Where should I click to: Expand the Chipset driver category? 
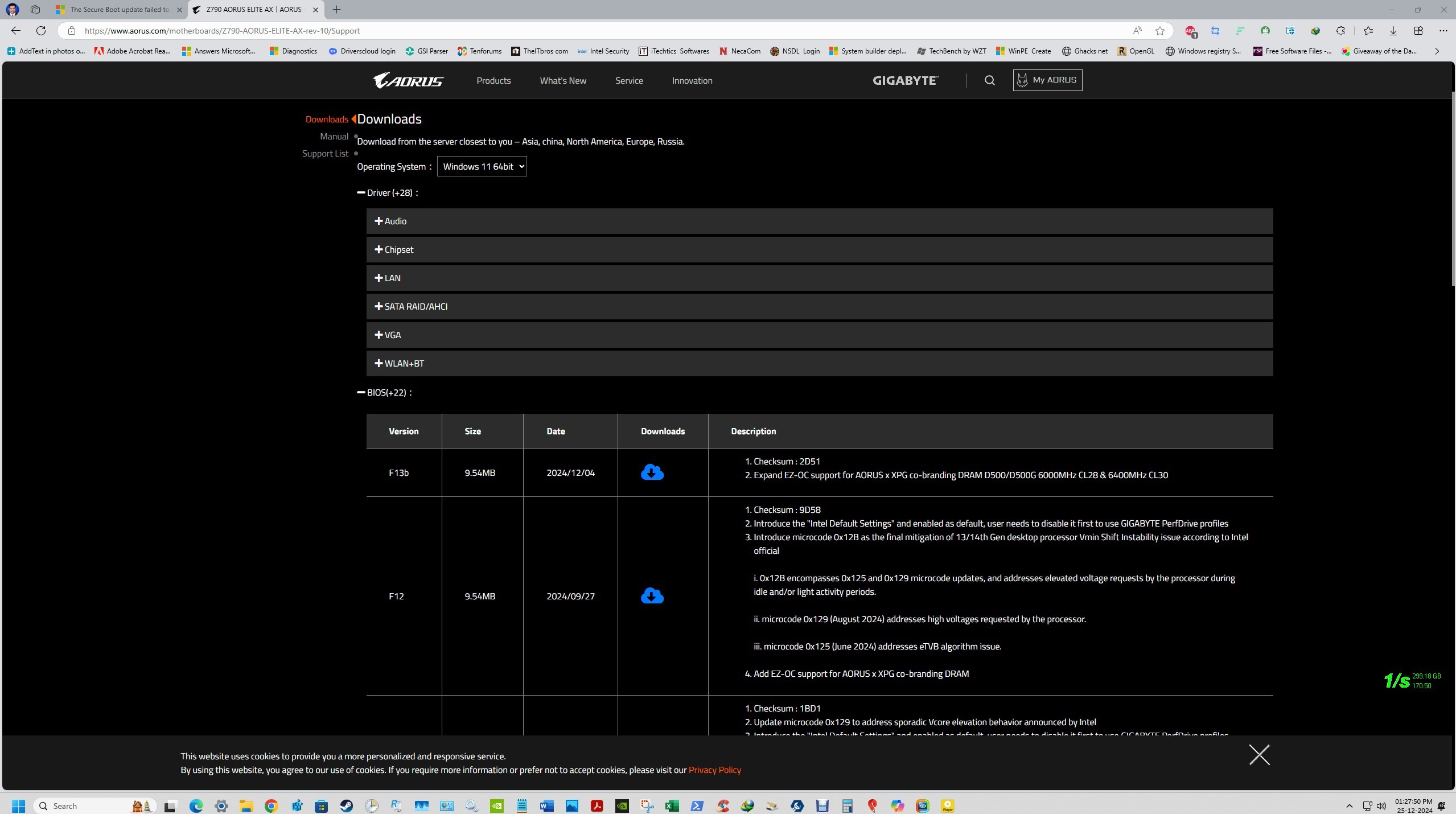pos(819,249)
